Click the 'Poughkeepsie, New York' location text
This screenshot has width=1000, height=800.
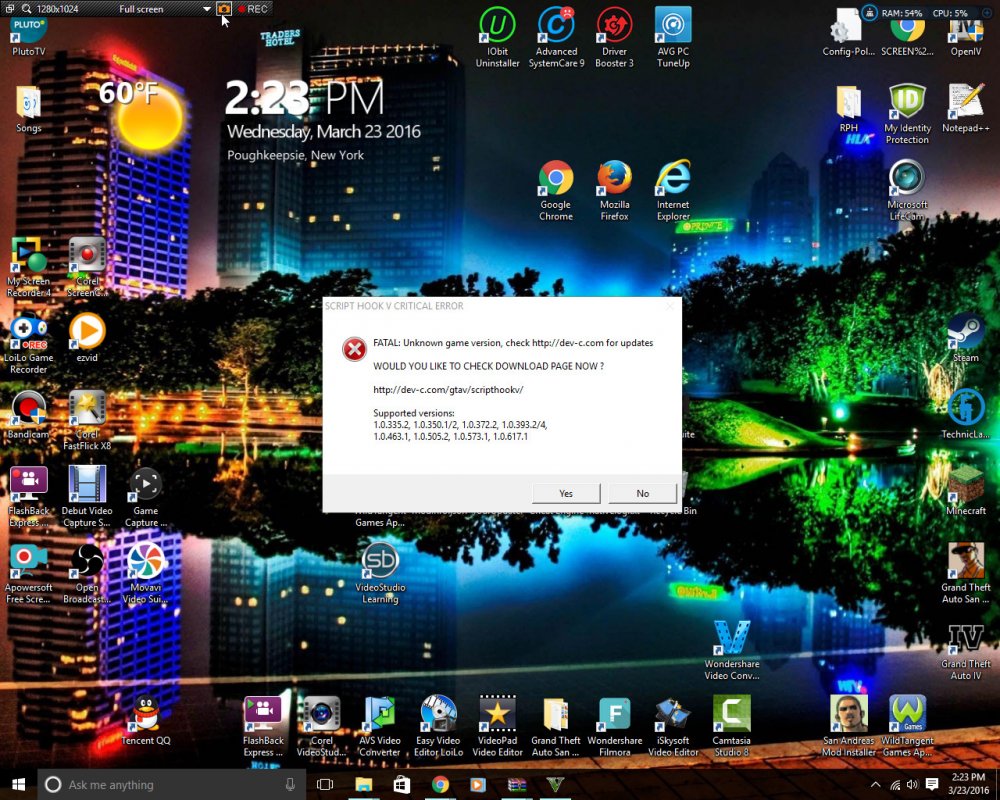pyautogui.click(x=295, y=155)
